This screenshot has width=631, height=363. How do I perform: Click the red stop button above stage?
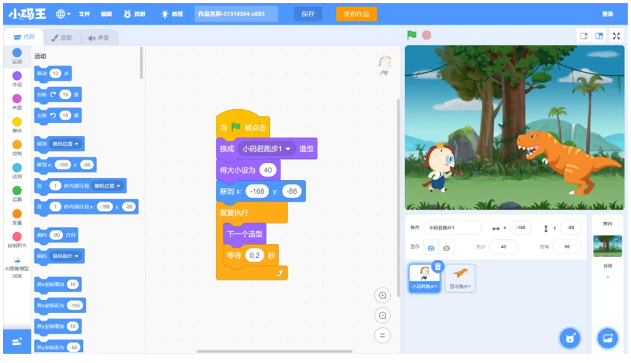pyautogui.click(x=427, y=35)
